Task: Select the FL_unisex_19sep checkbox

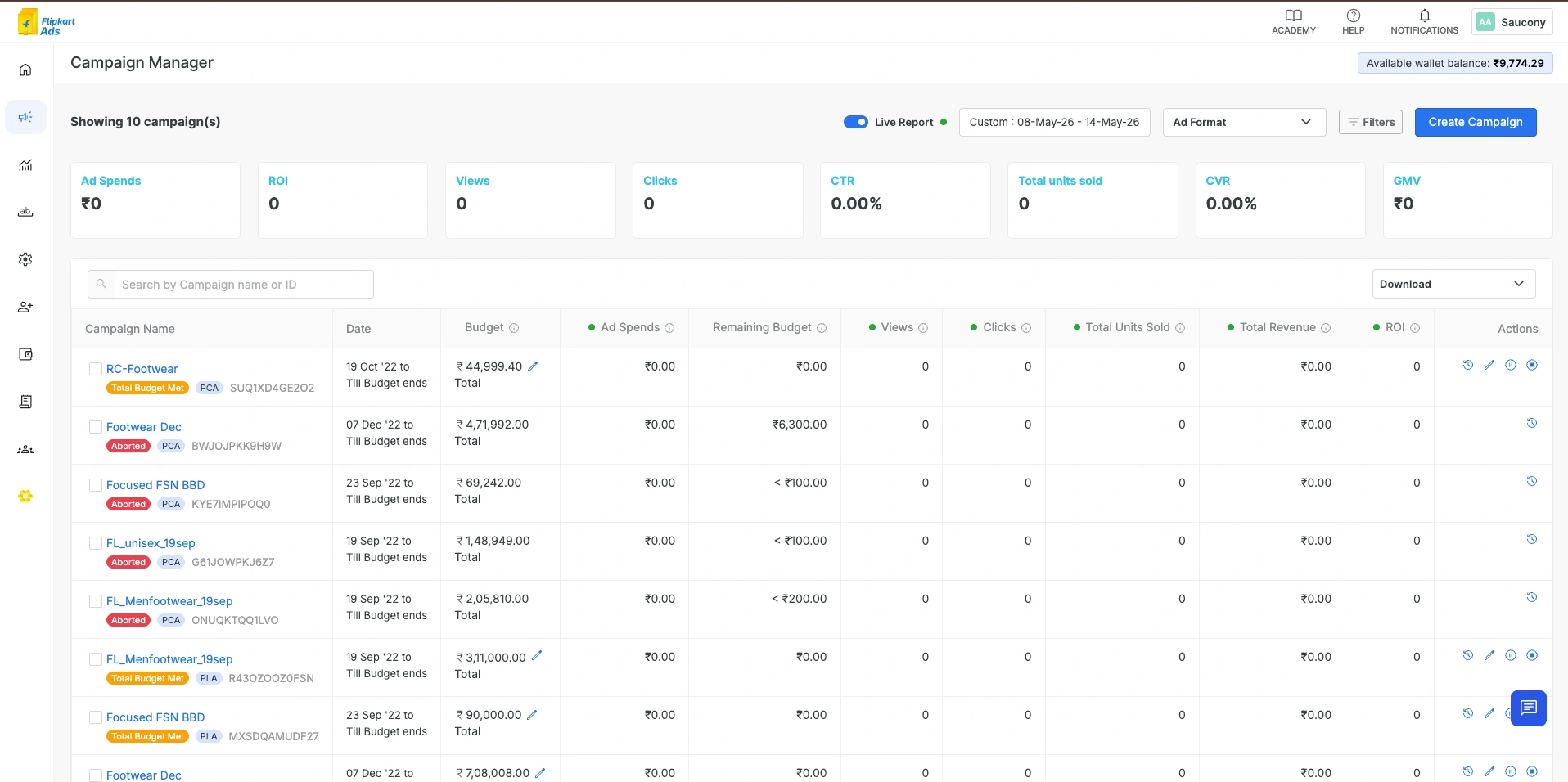Action: coord(96,543)
